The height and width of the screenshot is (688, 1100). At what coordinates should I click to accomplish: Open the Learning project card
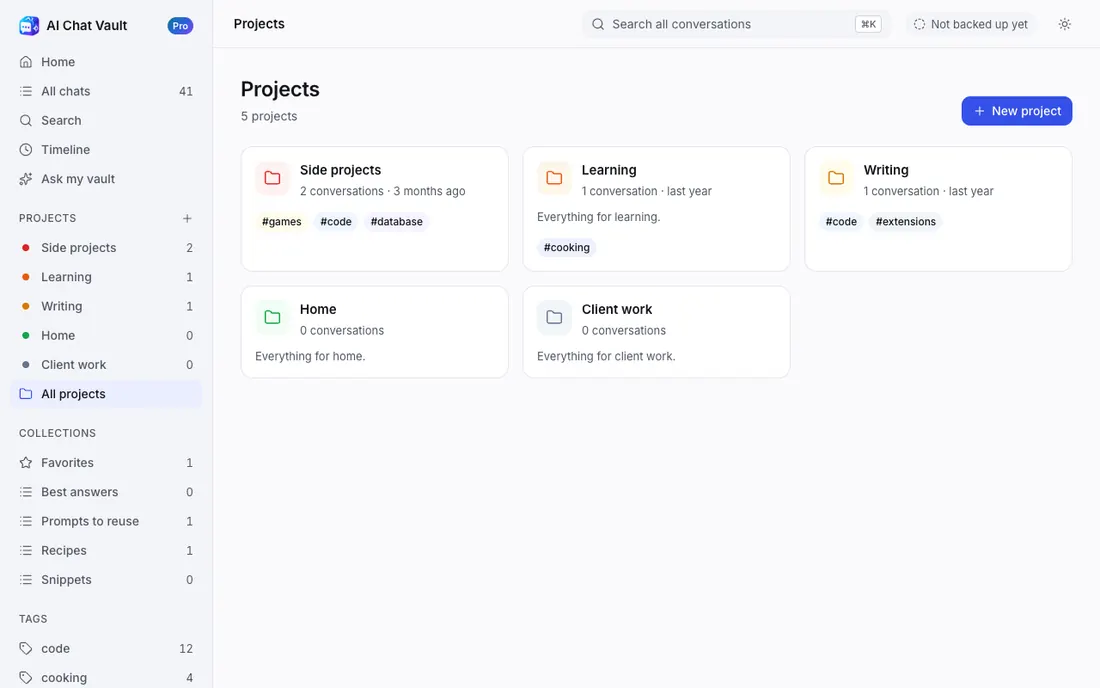coord(657,209)
